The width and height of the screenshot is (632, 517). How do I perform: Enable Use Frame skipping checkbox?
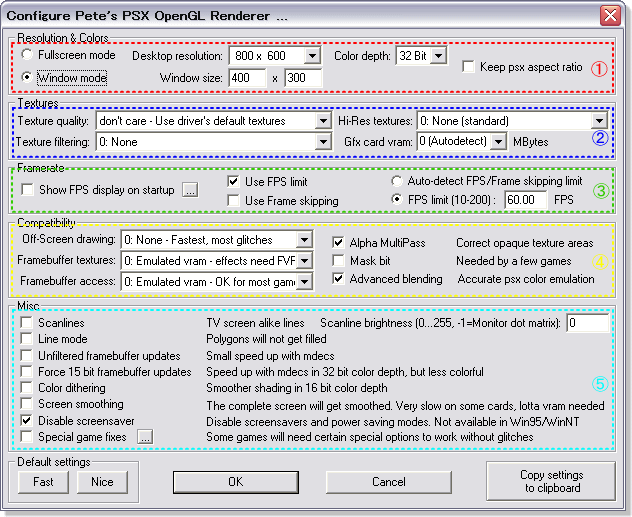[233, 200]
